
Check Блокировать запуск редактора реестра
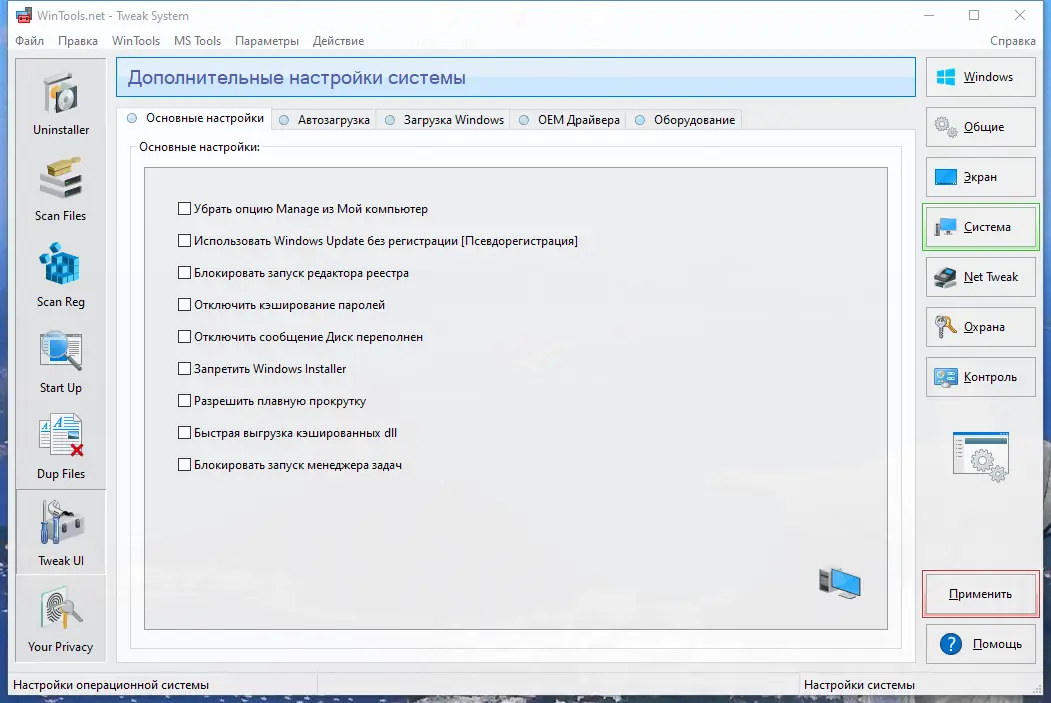tap(184, 273)
